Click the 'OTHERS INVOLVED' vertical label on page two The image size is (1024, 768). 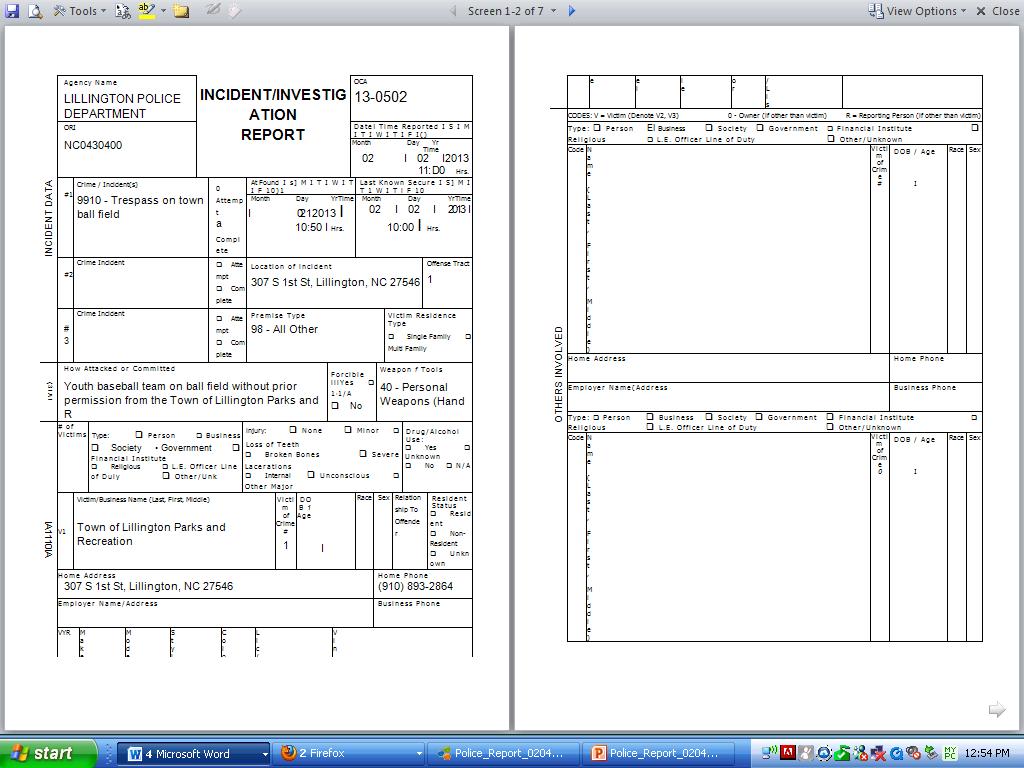[558, 374]
